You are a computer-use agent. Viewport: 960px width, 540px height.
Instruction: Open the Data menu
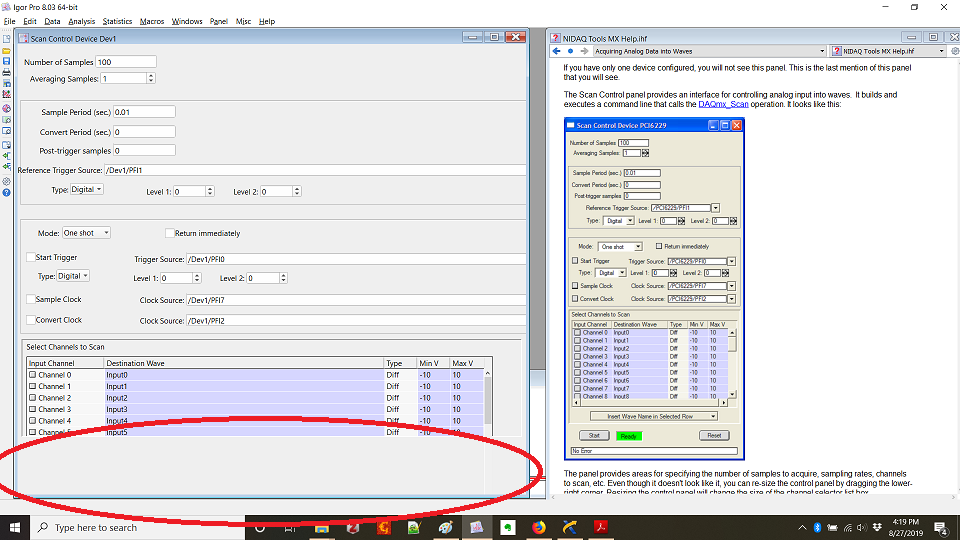52,21
